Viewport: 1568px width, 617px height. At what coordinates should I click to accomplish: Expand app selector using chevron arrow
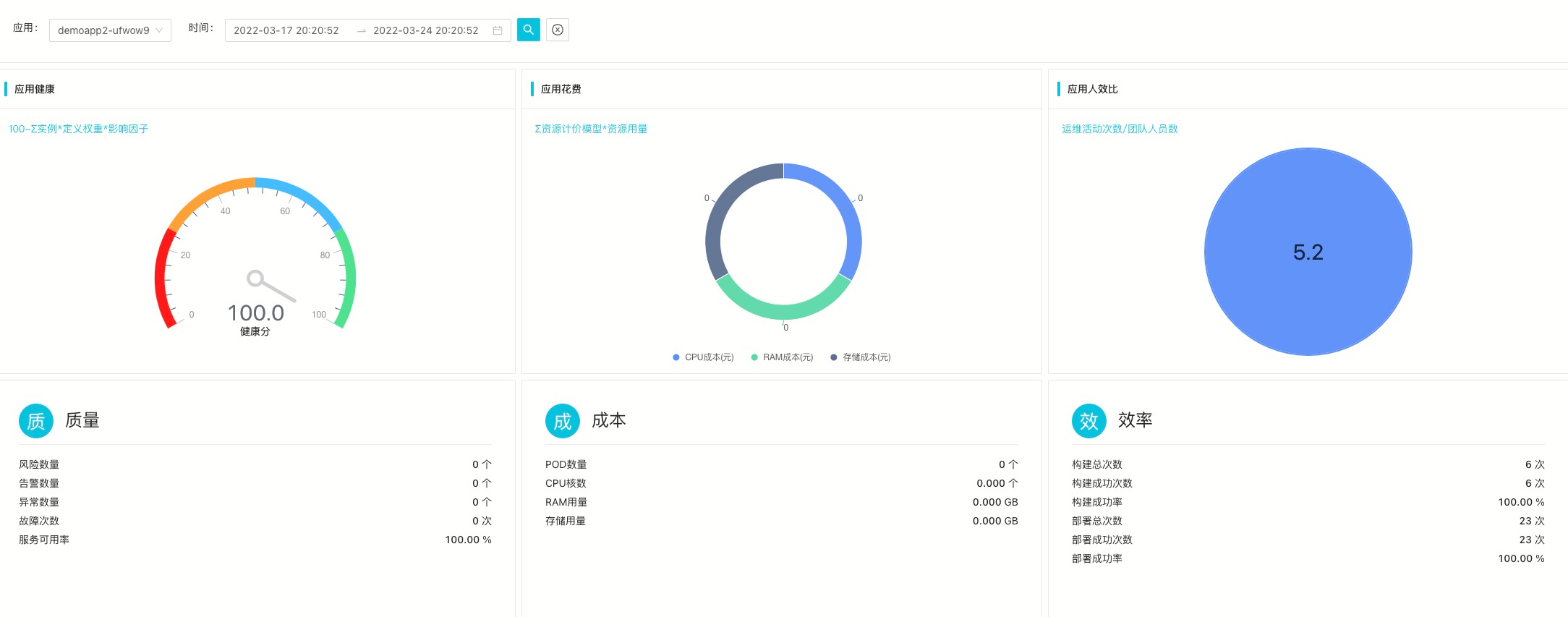point(159,30)
